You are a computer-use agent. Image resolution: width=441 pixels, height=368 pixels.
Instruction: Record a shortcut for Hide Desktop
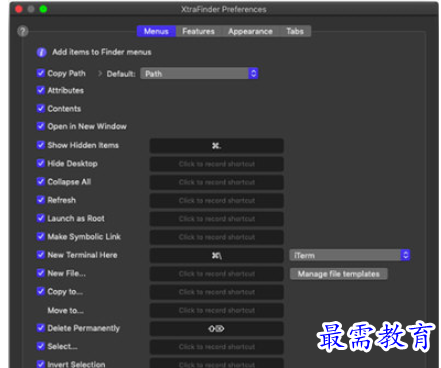pyautogui.click(x=217, y=164)
